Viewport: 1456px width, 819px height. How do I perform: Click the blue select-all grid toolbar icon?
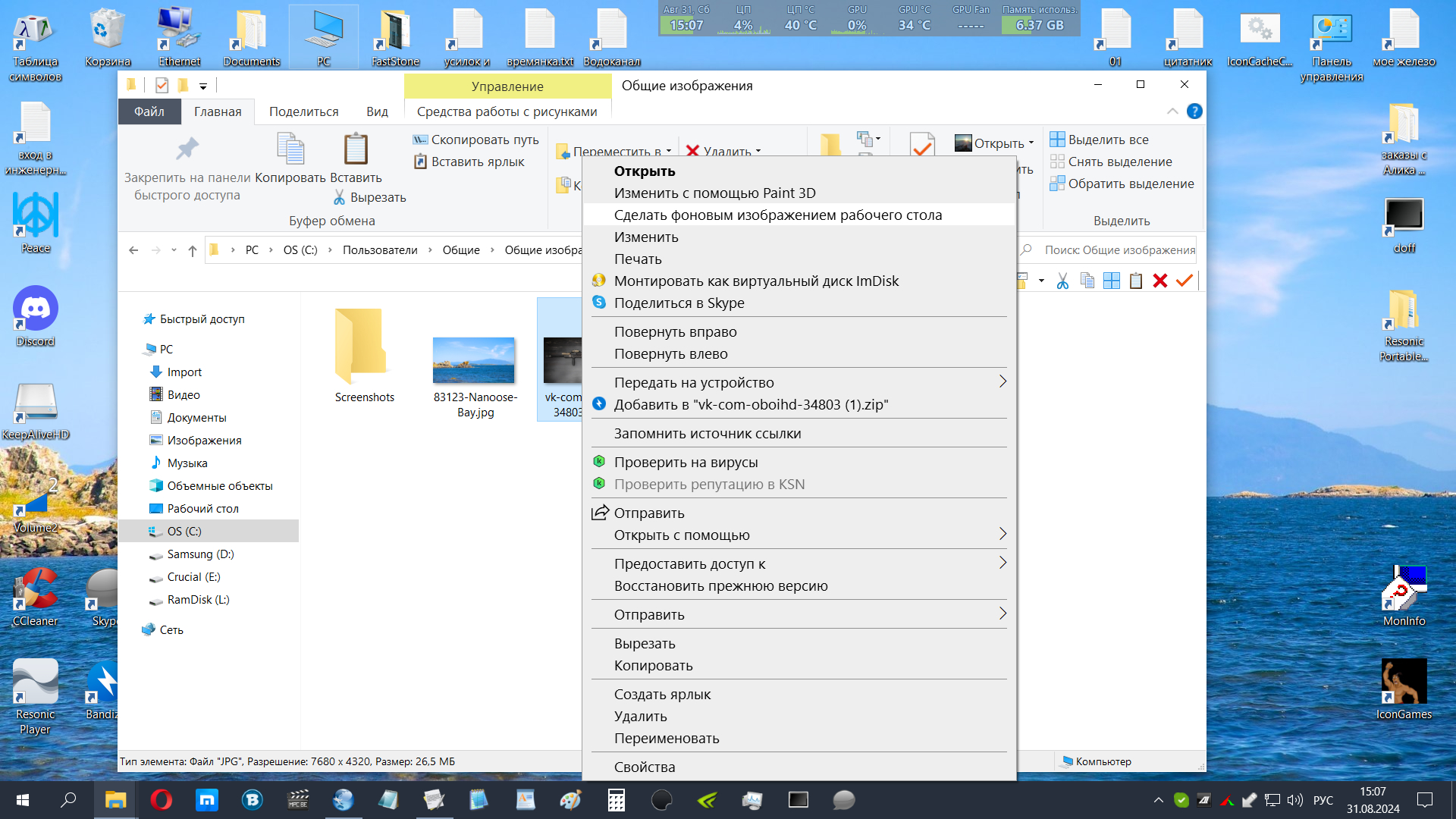click(x=1111, y=281)
